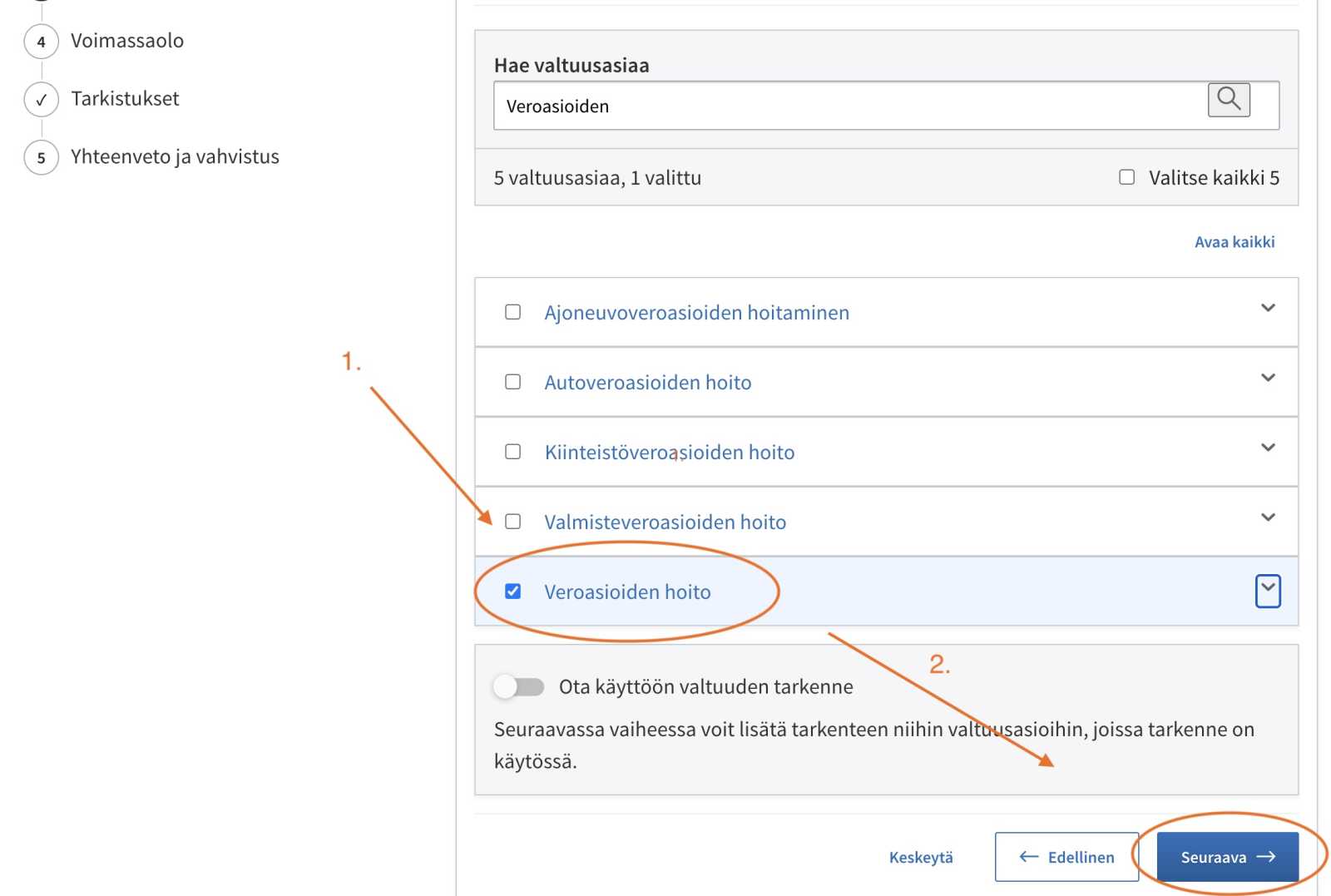The image size is (1331, 896).
Task: Click 'Seuraavassa vaiheessa voit lisätä' description text
Action: (x=874, y=745)
